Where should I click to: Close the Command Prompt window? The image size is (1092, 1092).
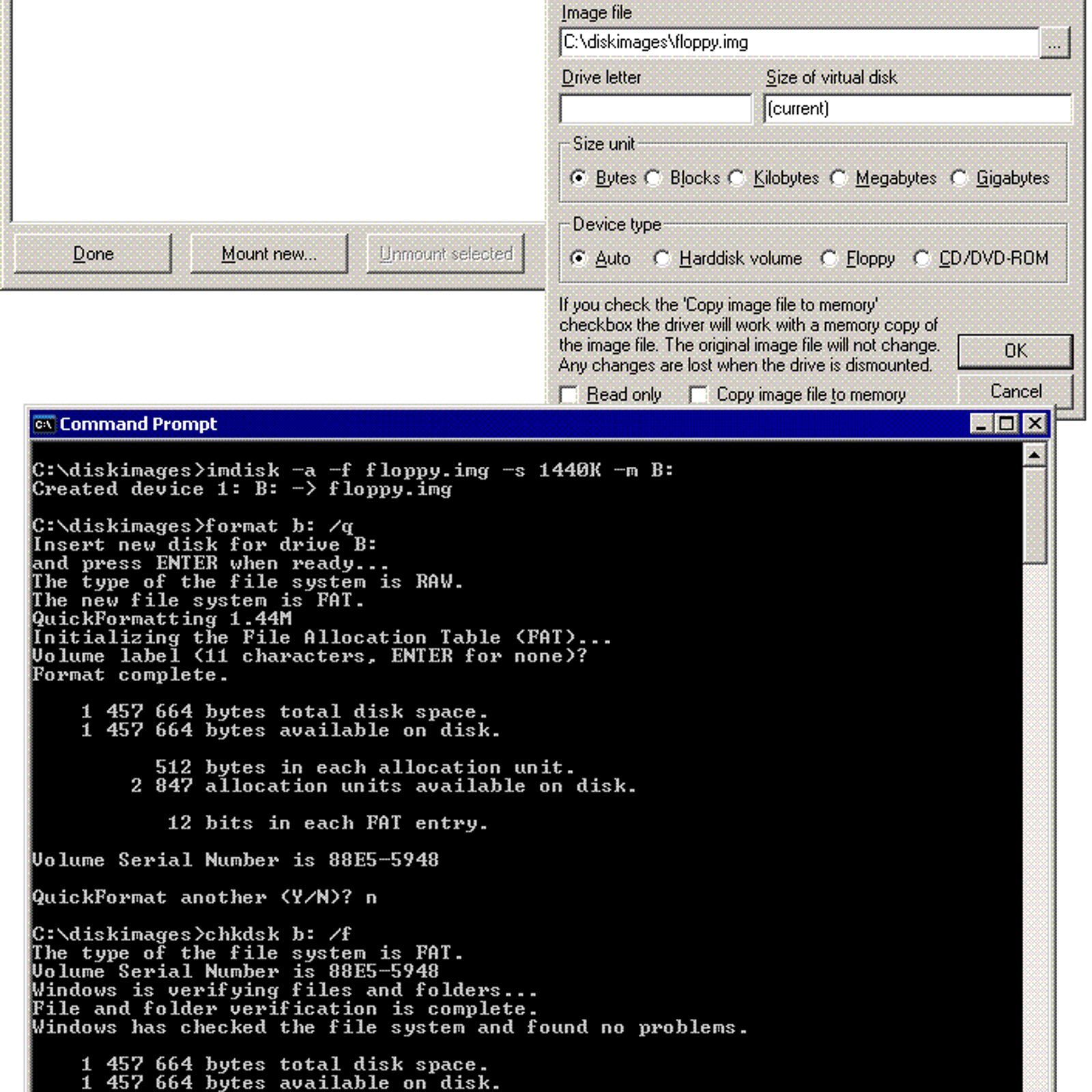pyautogui.click(x=1035, y=424)
